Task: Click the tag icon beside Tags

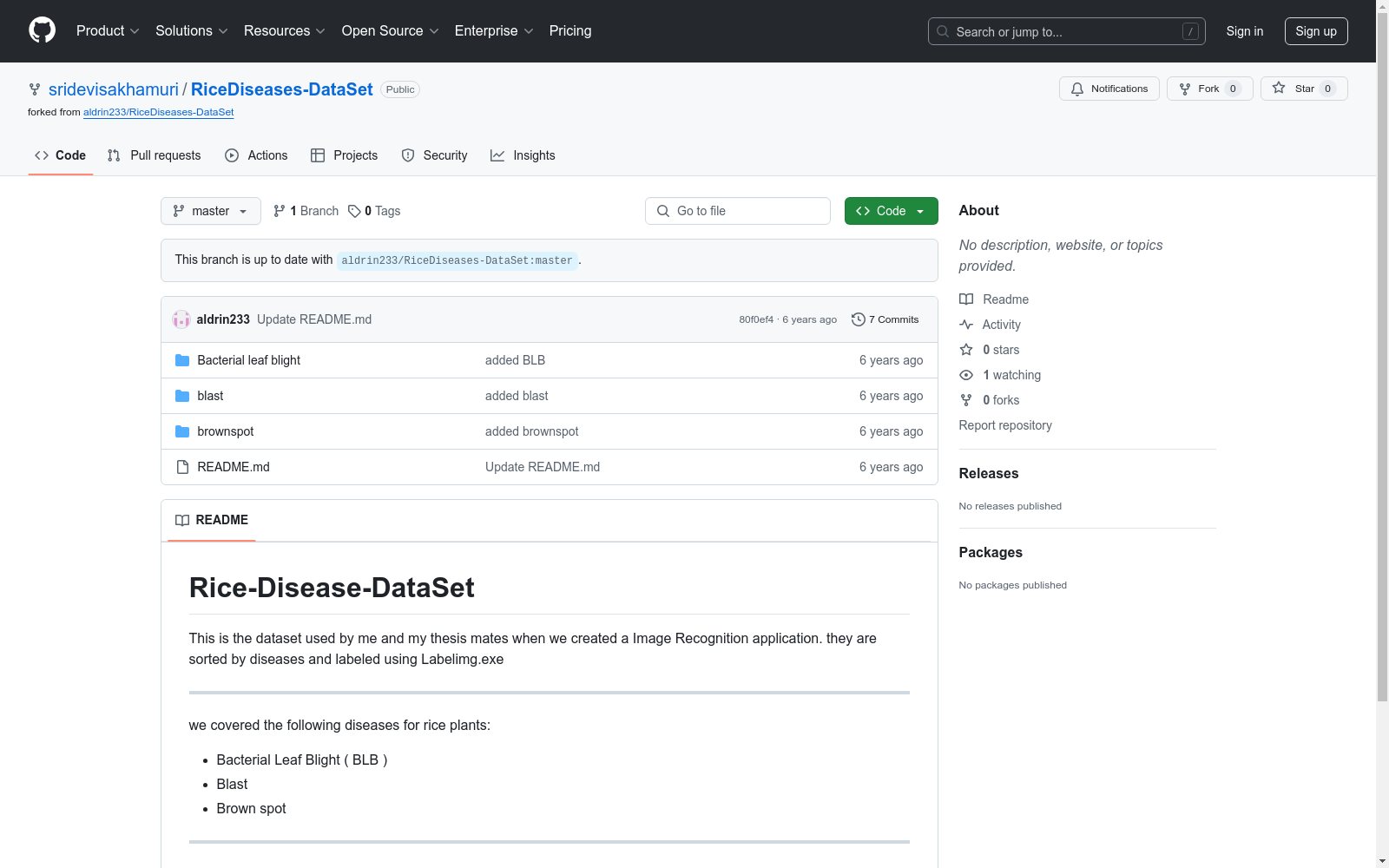Action: 354,211
